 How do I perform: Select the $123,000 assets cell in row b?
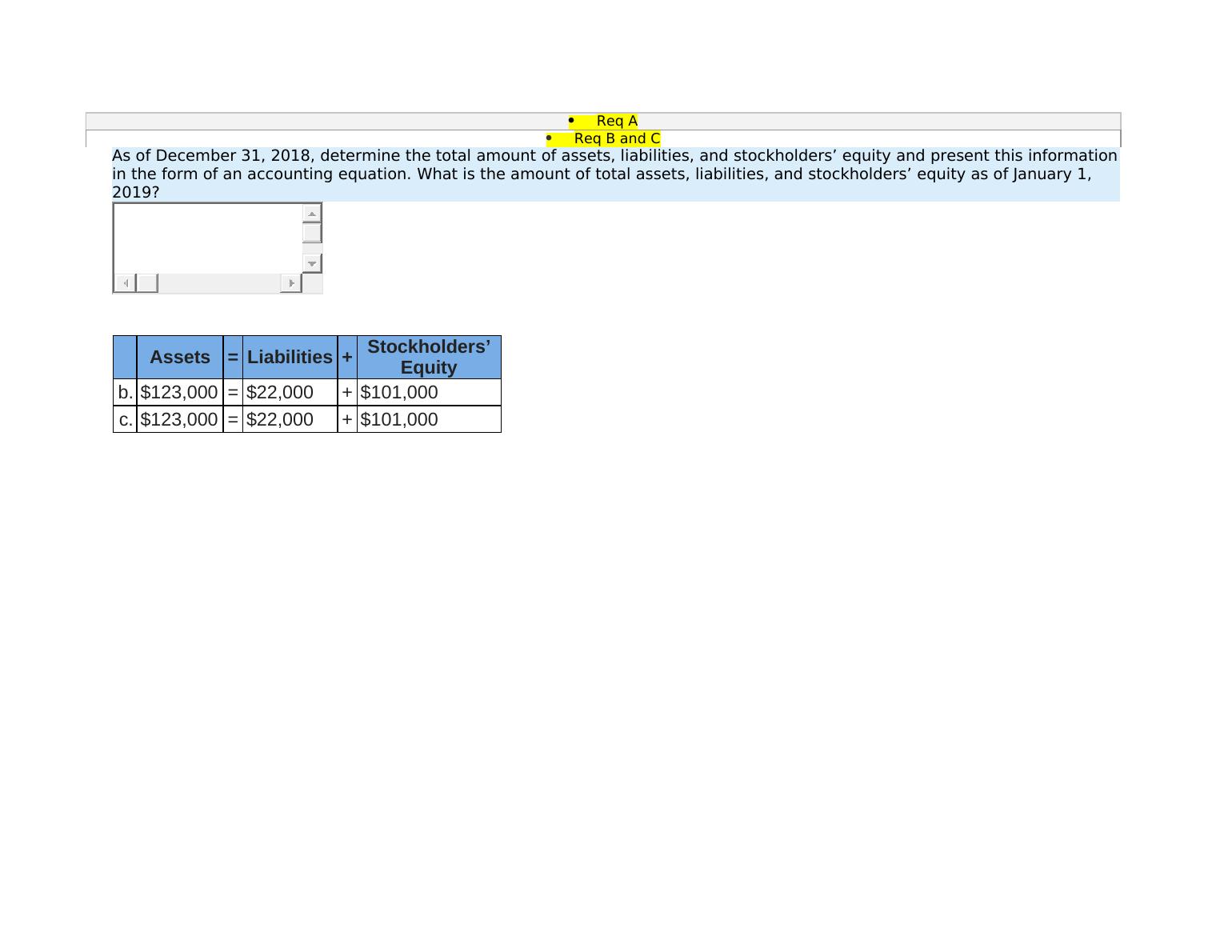pyautogui.click(x=179, y=393)
